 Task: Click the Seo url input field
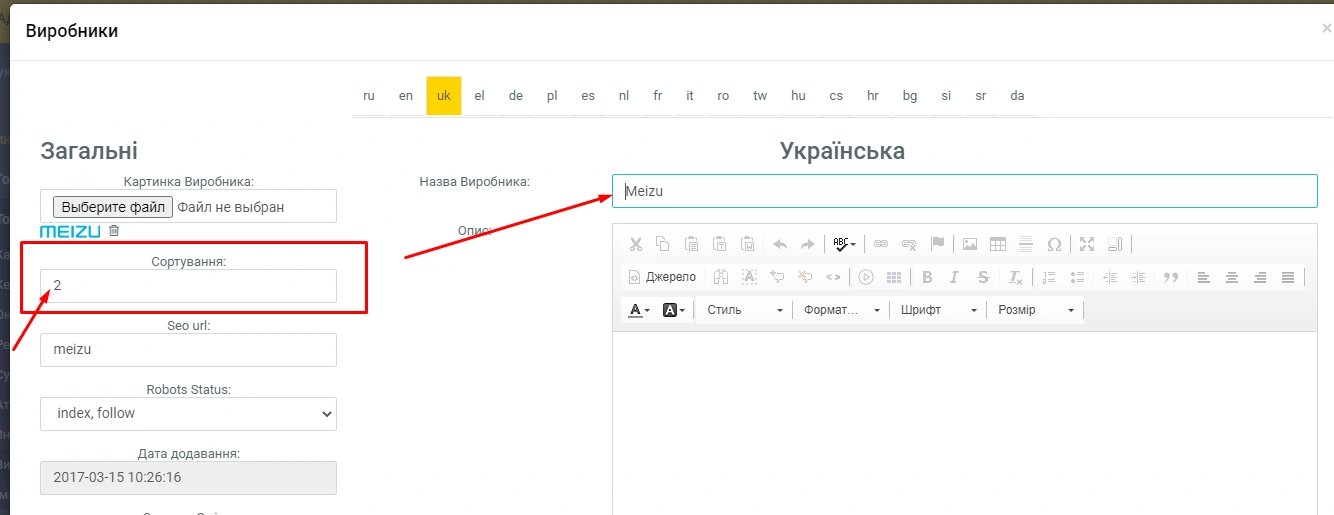click(x=189, y=350)
